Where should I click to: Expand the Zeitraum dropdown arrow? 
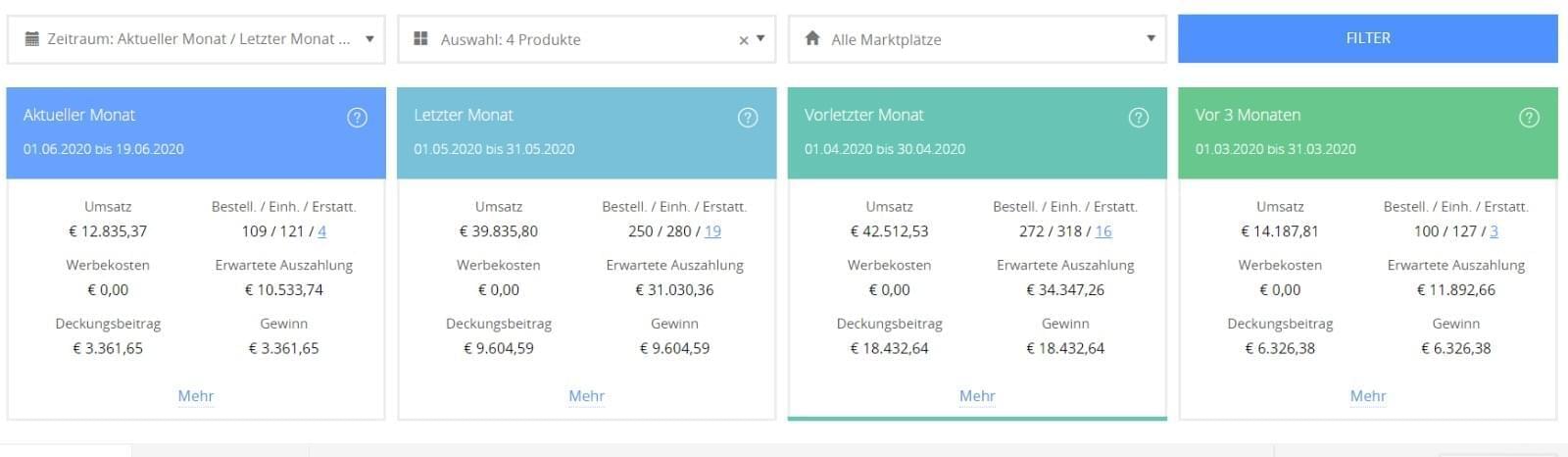coord(369,39)
